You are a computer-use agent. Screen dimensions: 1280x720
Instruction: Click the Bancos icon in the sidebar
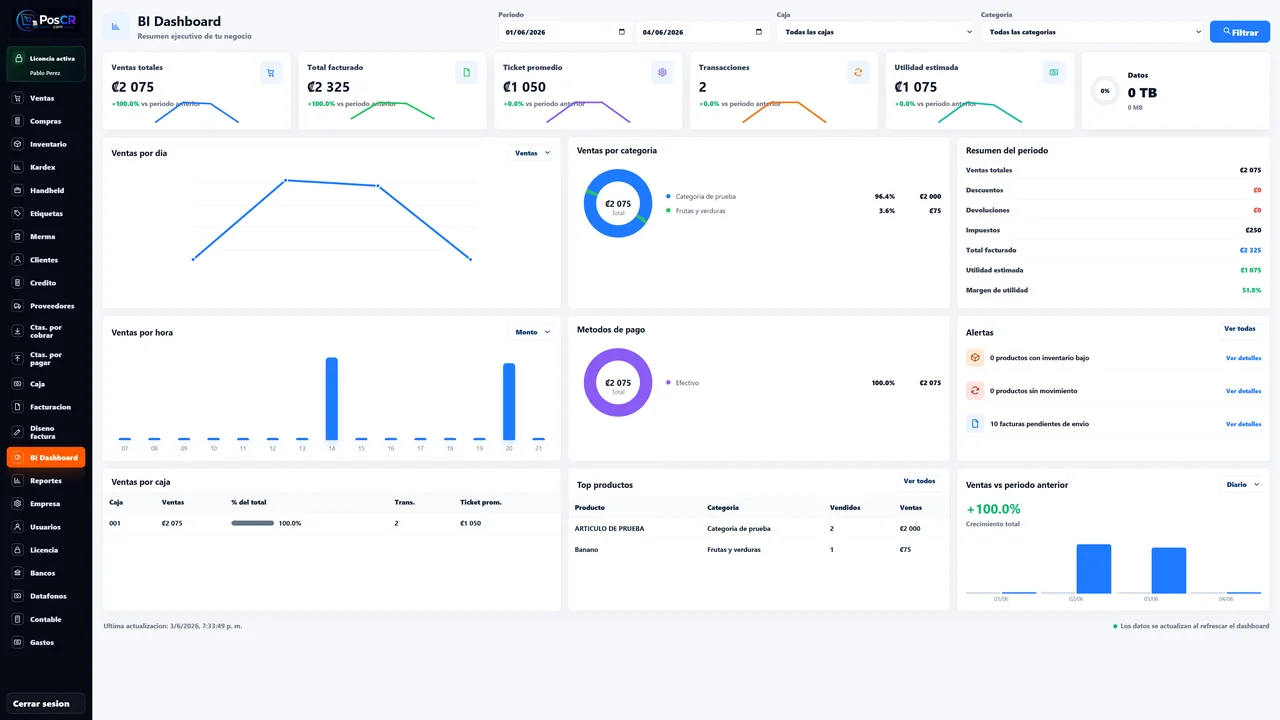(18, 572)
